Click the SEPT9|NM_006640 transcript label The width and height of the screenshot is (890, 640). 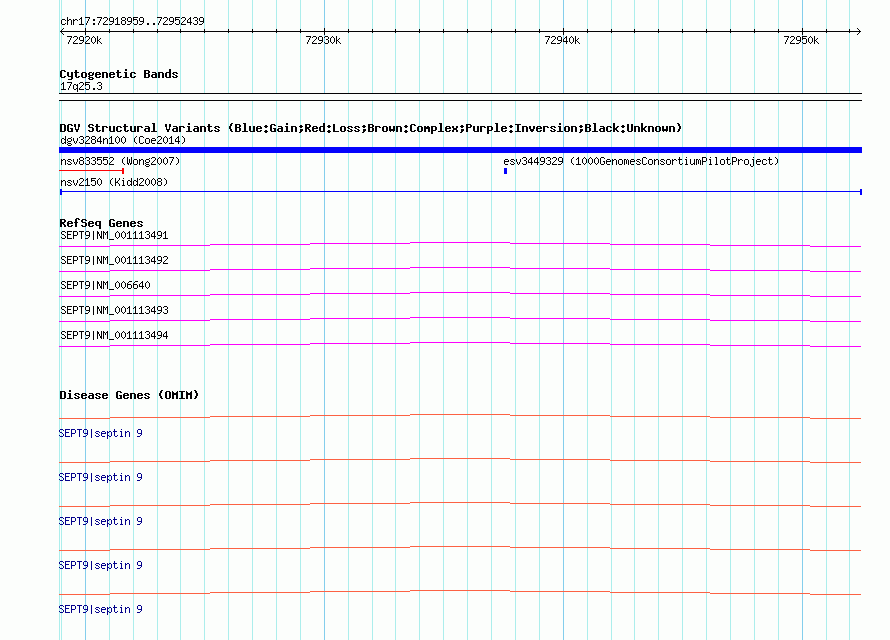(105, 285)
